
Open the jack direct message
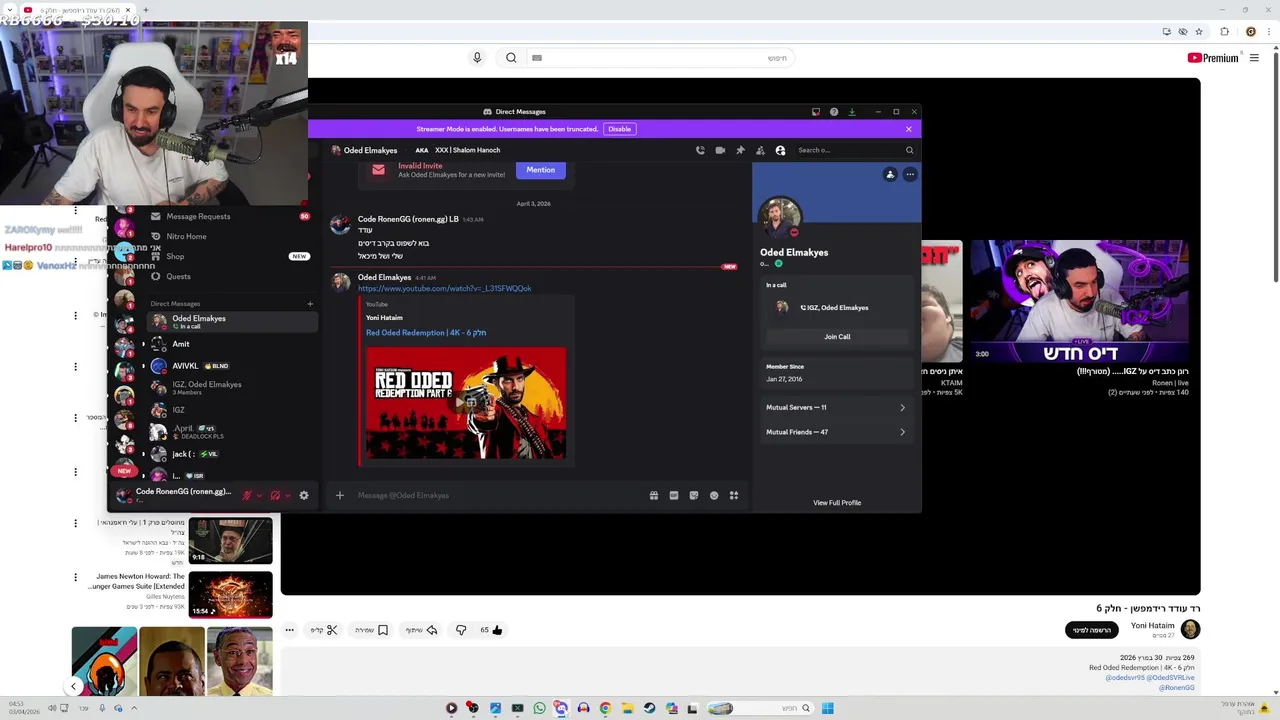point(232,454)
